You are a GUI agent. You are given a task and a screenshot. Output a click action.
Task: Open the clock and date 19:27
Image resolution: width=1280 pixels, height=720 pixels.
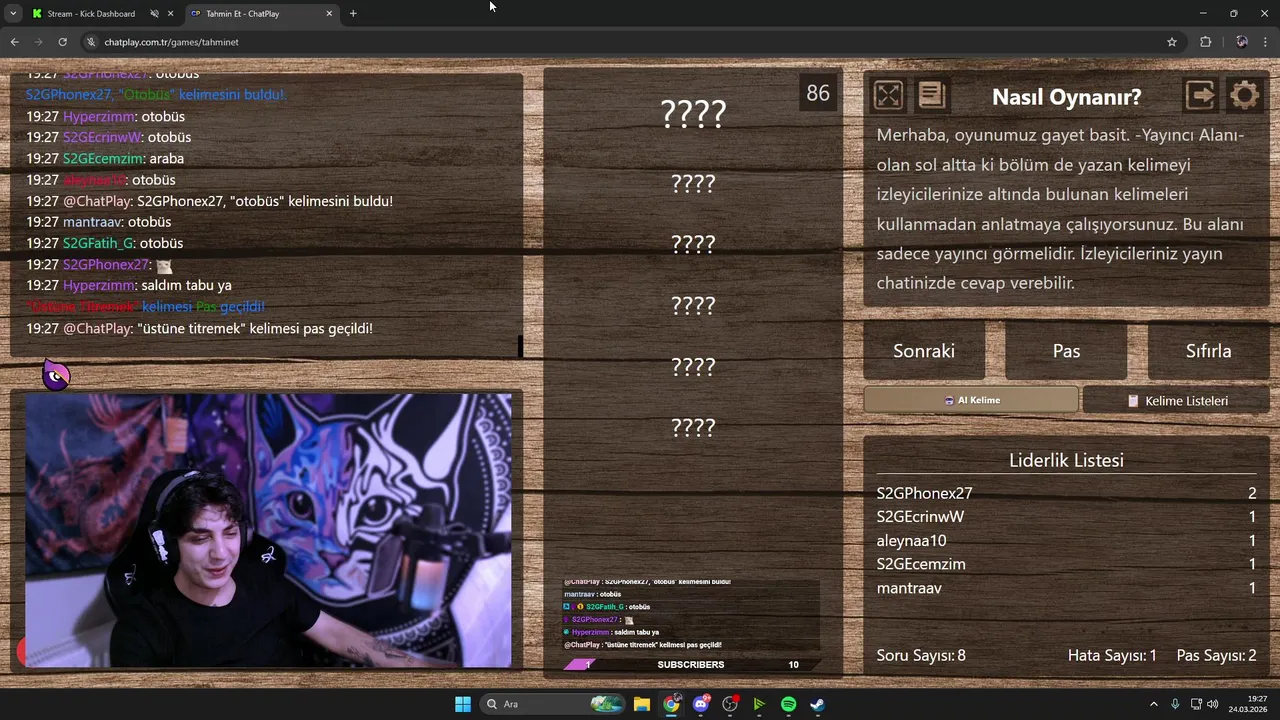pos(1250,704)
